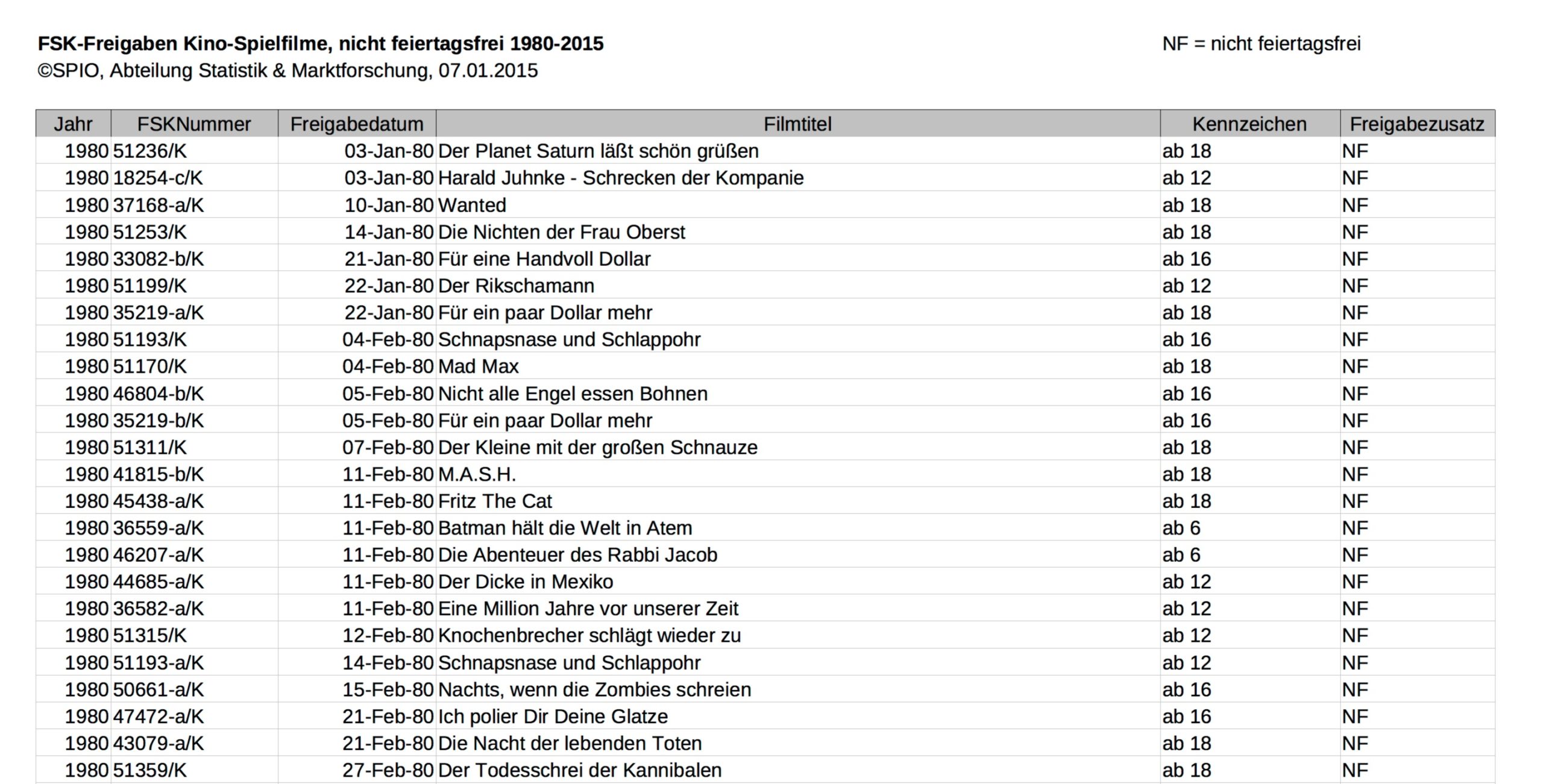Select the Fritz The Cat row title
This screenshot has height=784, width=1543.
click(x=494, y=501)
